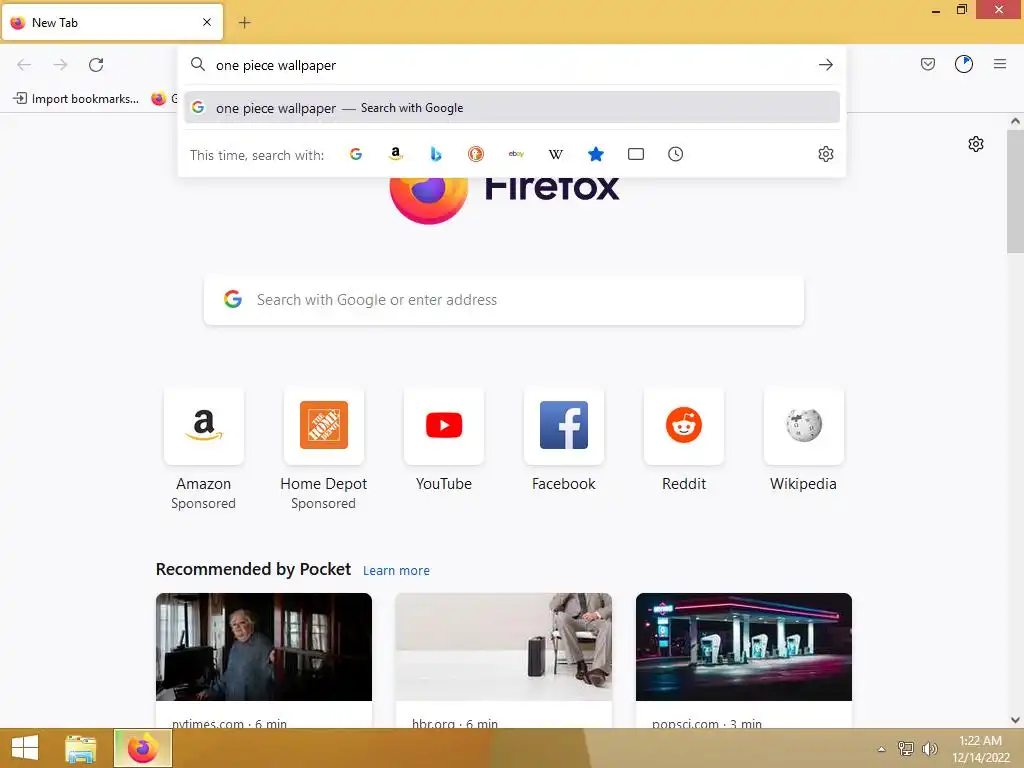This screenshot has width=1024, height=768.
Task: Search within Bookmarks star icon
Action: click(x=596, y=154)
